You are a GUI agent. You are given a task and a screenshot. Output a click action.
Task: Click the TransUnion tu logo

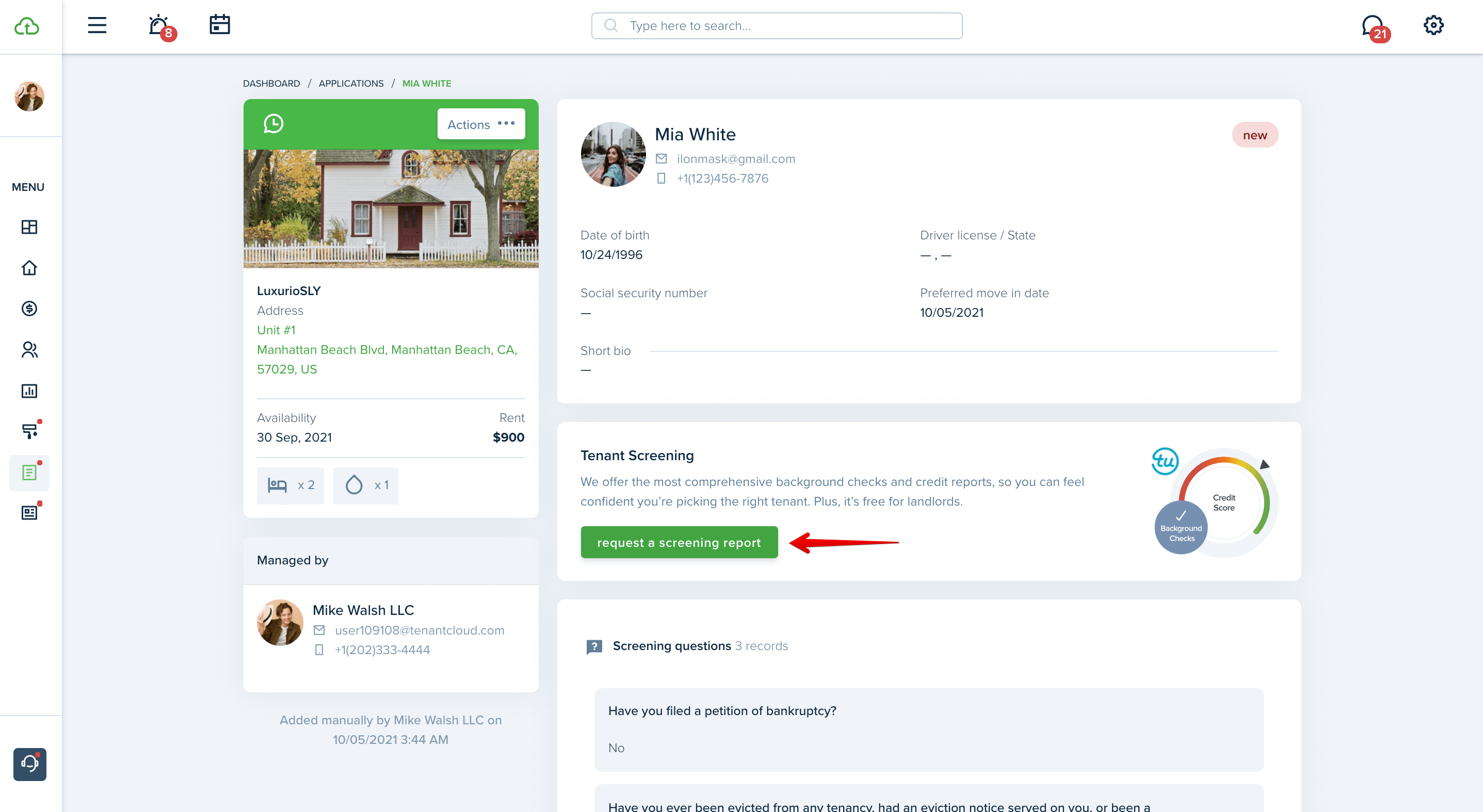click(x=1165, y=461)
